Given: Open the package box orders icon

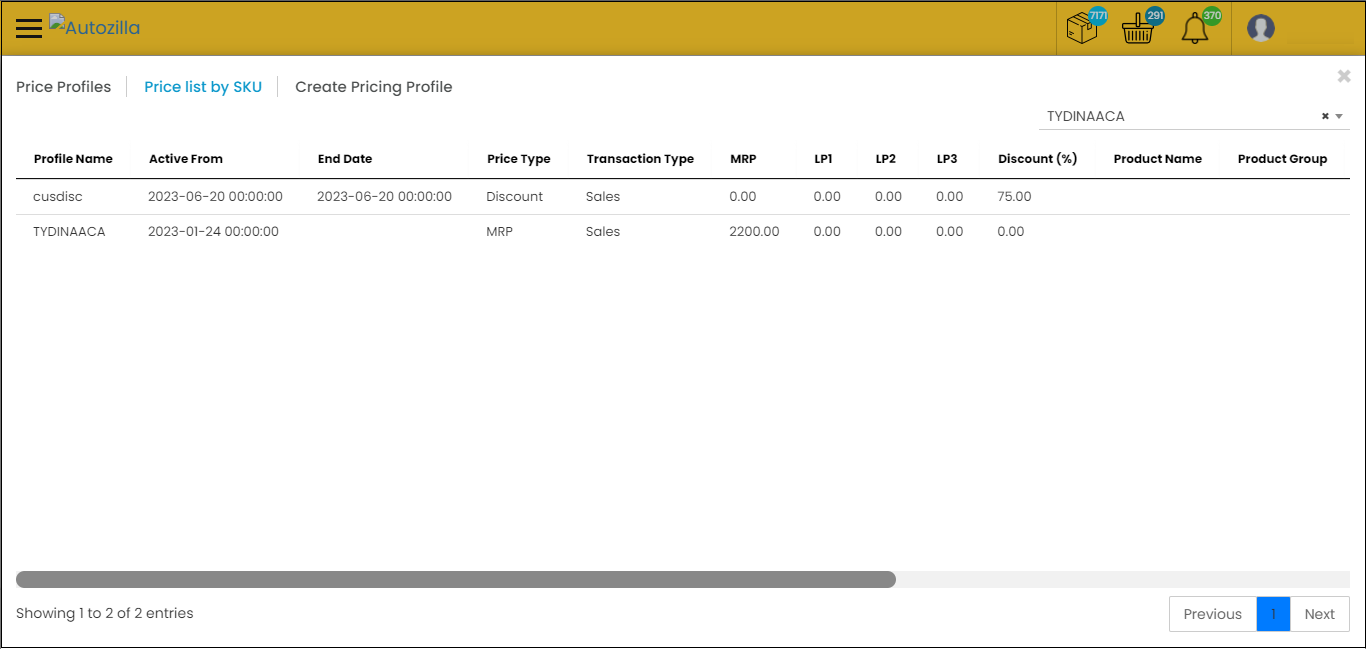Looking at the screenshot, I should pyautogui.click(x=1083, y=28).
